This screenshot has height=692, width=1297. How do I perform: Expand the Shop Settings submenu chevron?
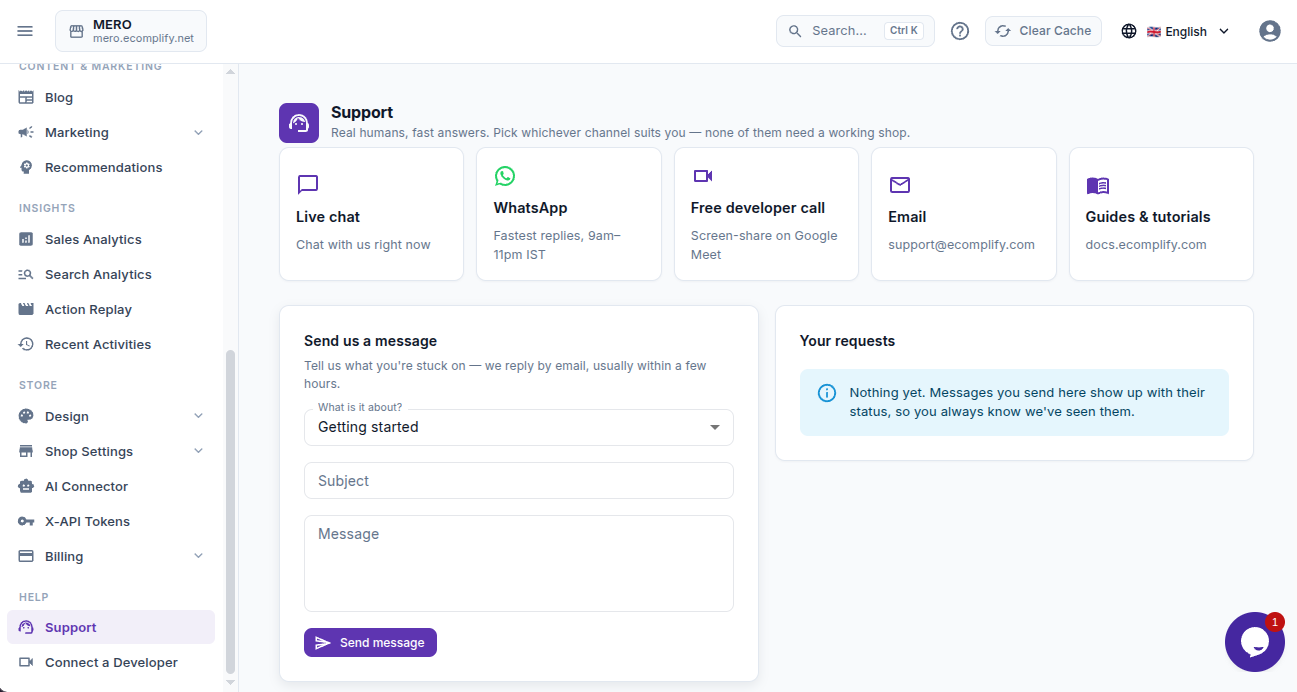[x=198, y=452]
